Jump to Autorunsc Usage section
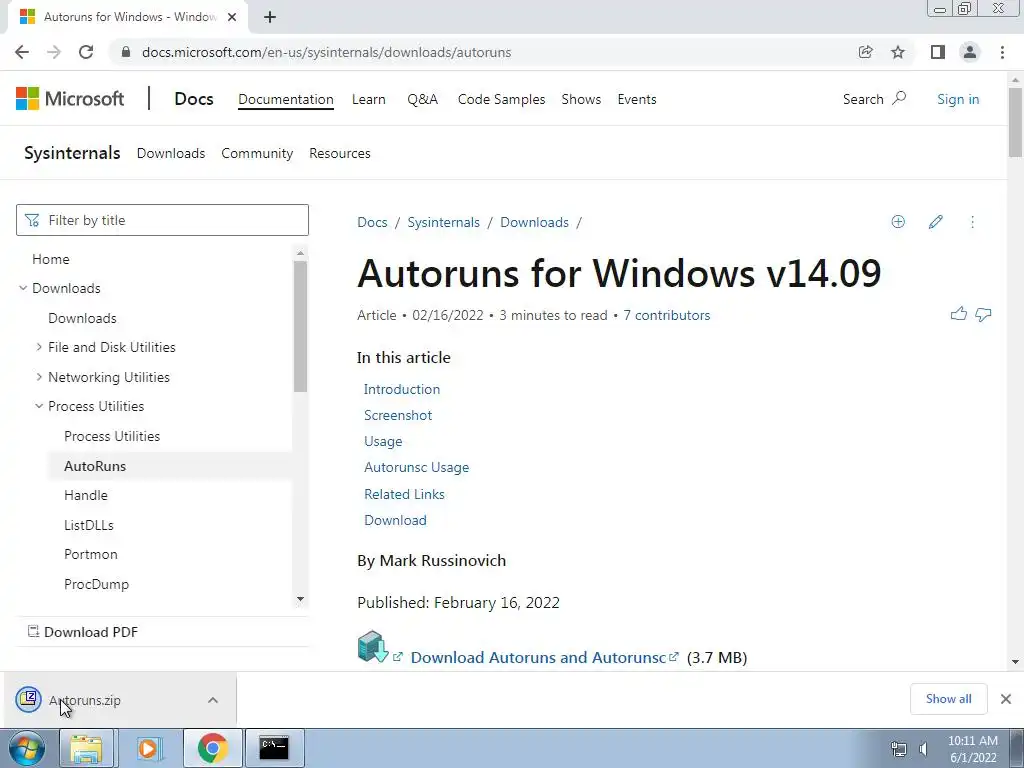 (416, 468)
